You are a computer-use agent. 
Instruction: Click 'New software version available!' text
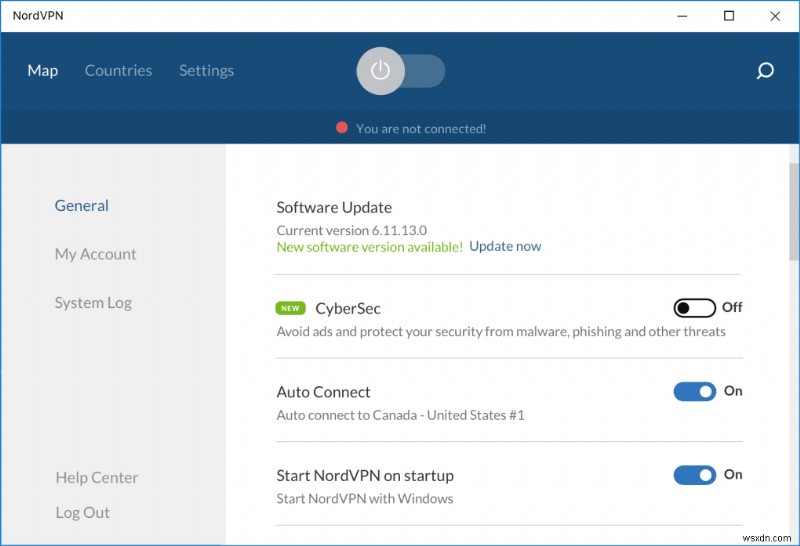(x=369, y=247)
